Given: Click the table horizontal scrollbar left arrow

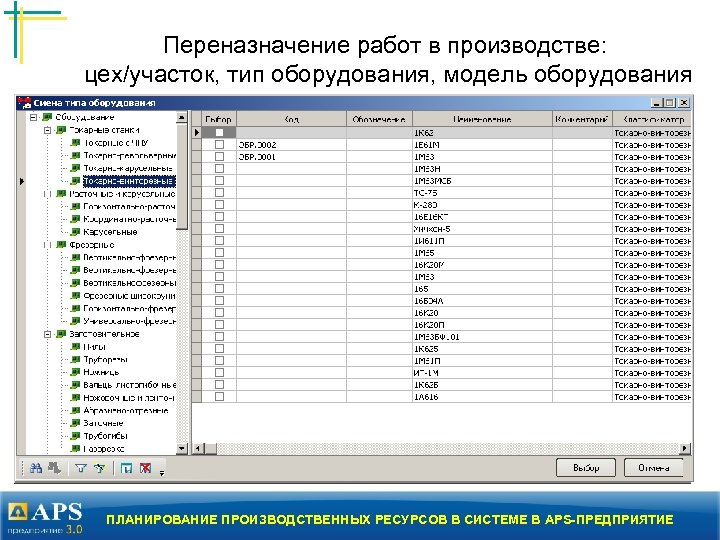Looking at the screenshot, I should 197,448.
